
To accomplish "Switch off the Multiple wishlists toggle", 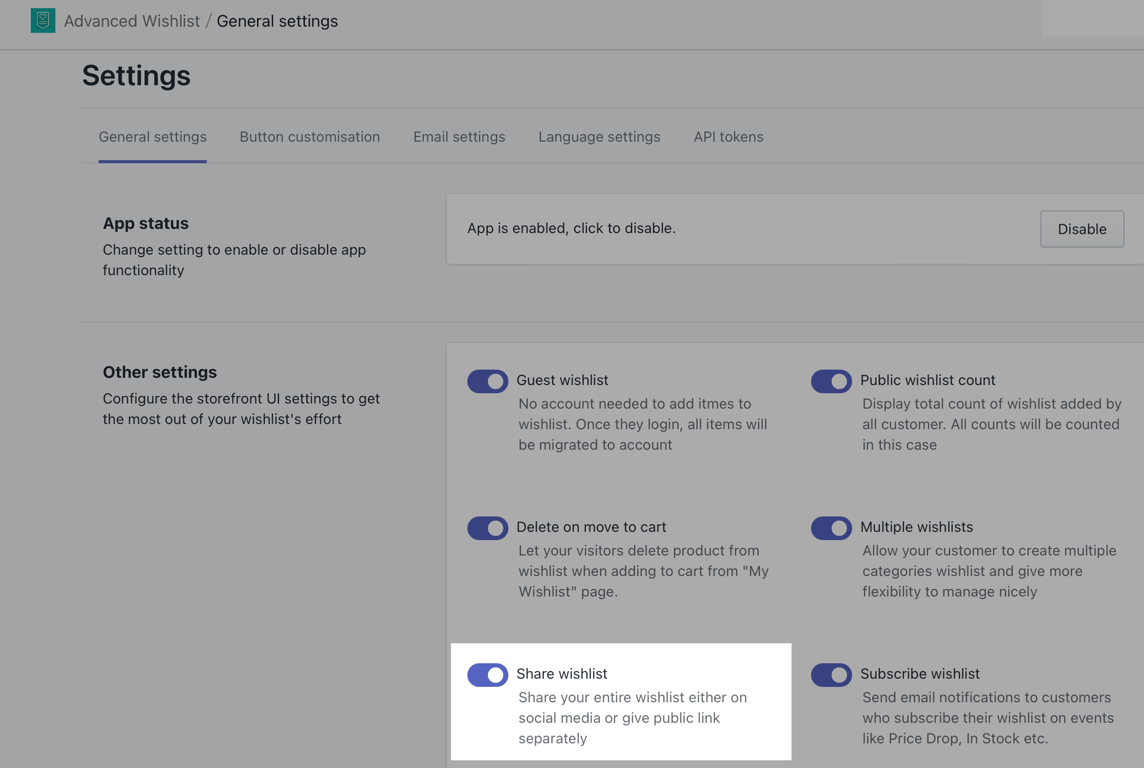I will point(831,528).
